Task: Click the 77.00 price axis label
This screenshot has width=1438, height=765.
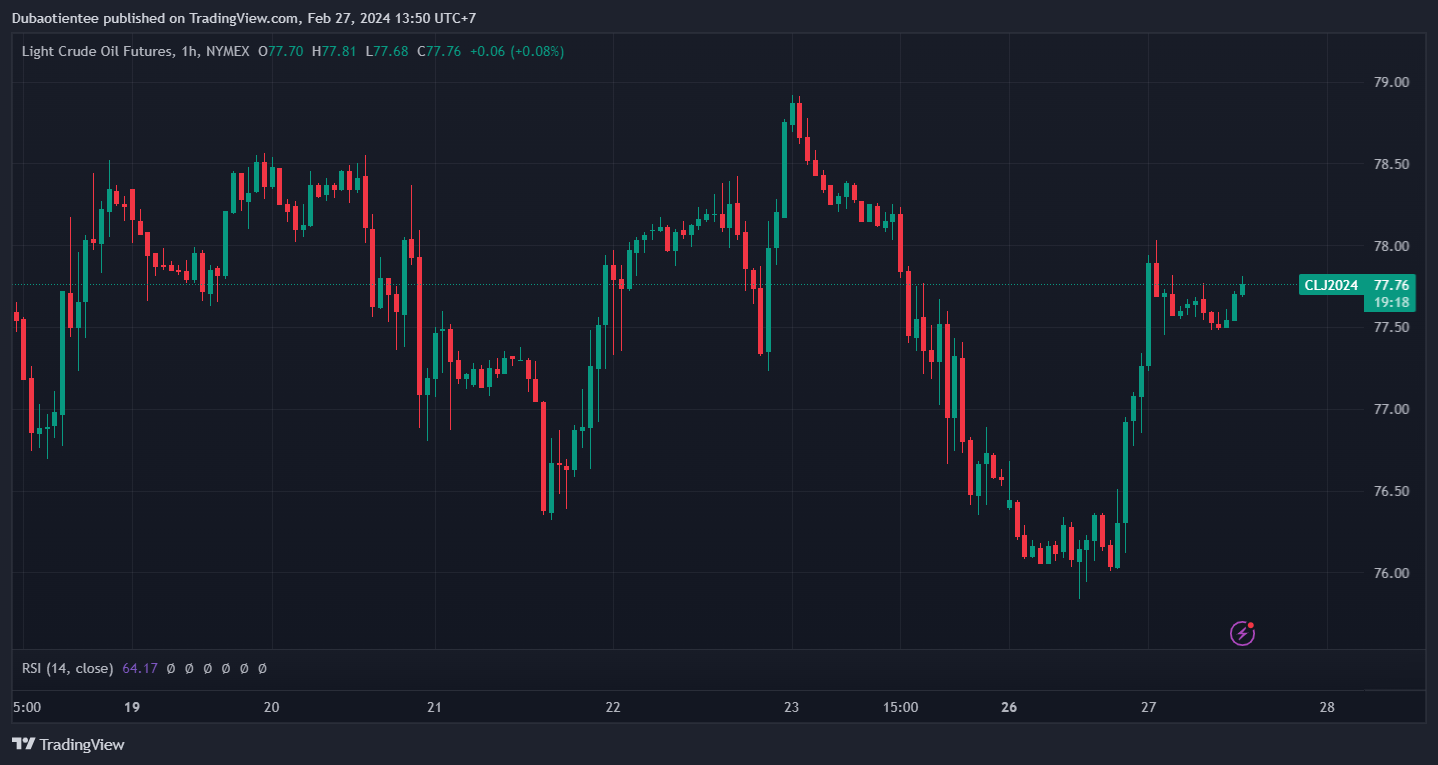Action: point(1391,410)
